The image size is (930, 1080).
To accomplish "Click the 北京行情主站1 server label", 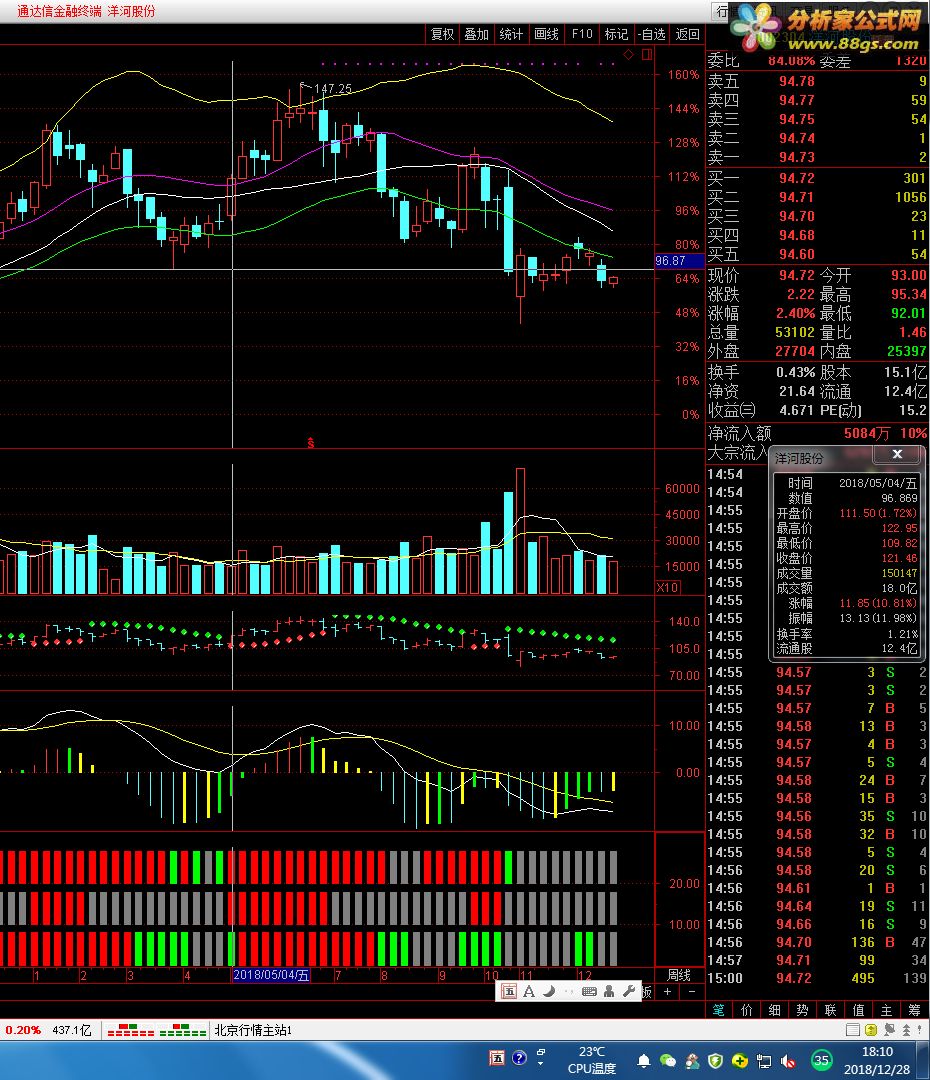I will 253,1030.
